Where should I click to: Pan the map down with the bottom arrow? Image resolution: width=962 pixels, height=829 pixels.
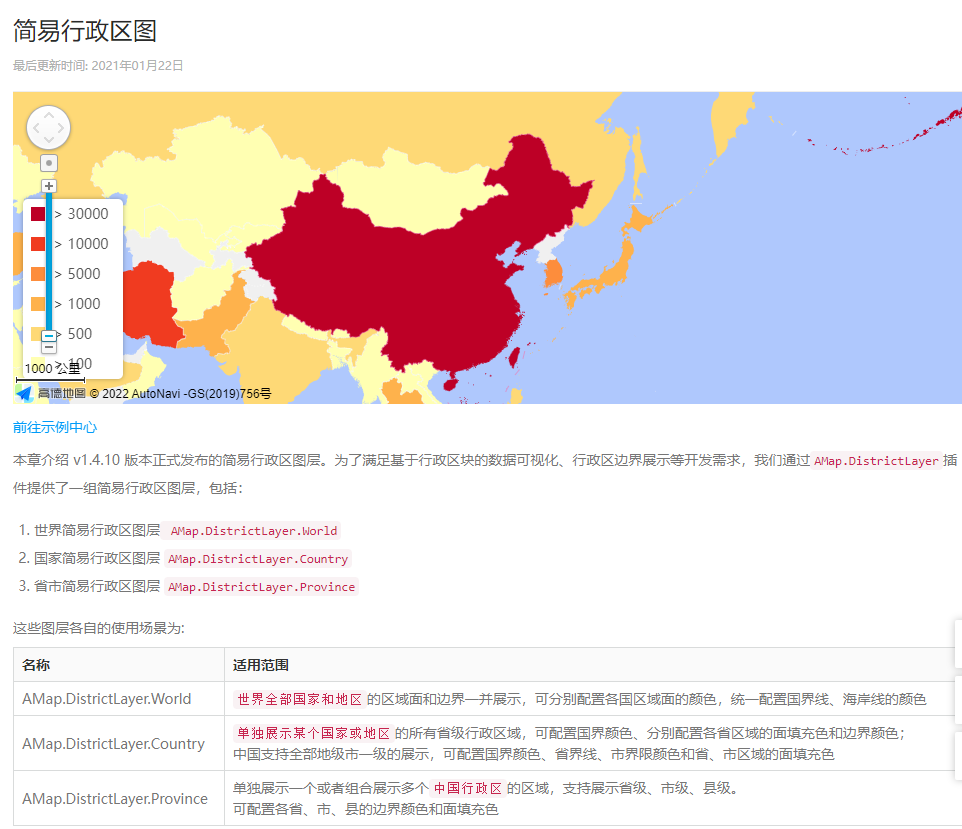[x=48, y=141]
